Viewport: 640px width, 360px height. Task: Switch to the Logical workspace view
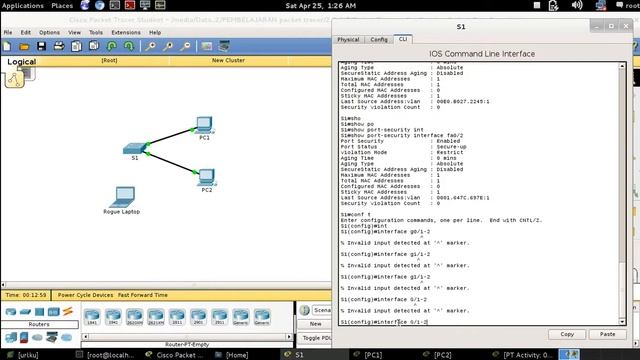[22, 62]
